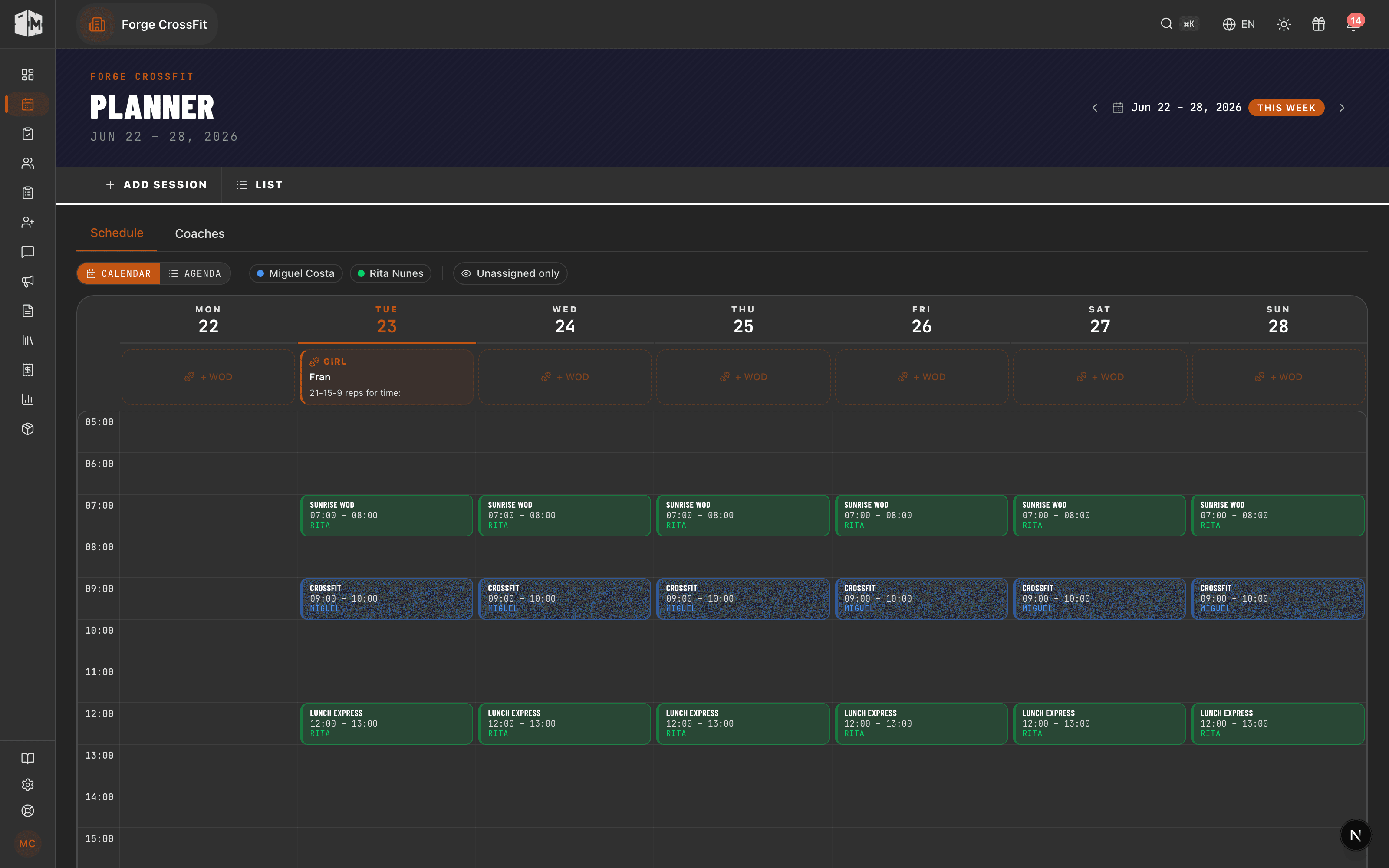Screen dimensions: 1389x868
Task: Open search with the magnifier icon
Action: click(x=1166, y=23)
